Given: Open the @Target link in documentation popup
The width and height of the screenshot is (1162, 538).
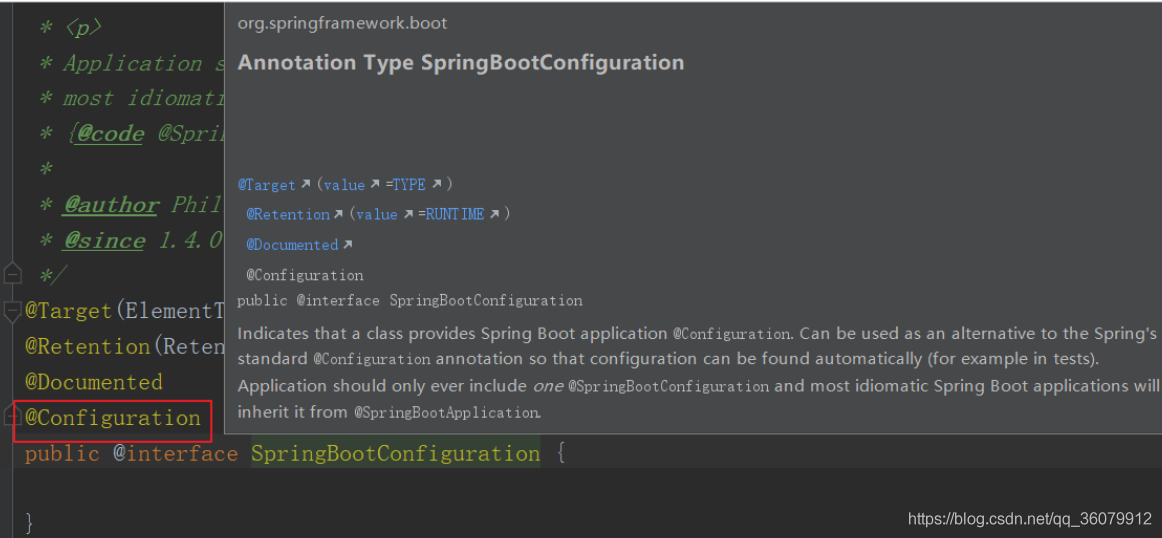Looking at the screenshot, I should click(x=267, y=185).
